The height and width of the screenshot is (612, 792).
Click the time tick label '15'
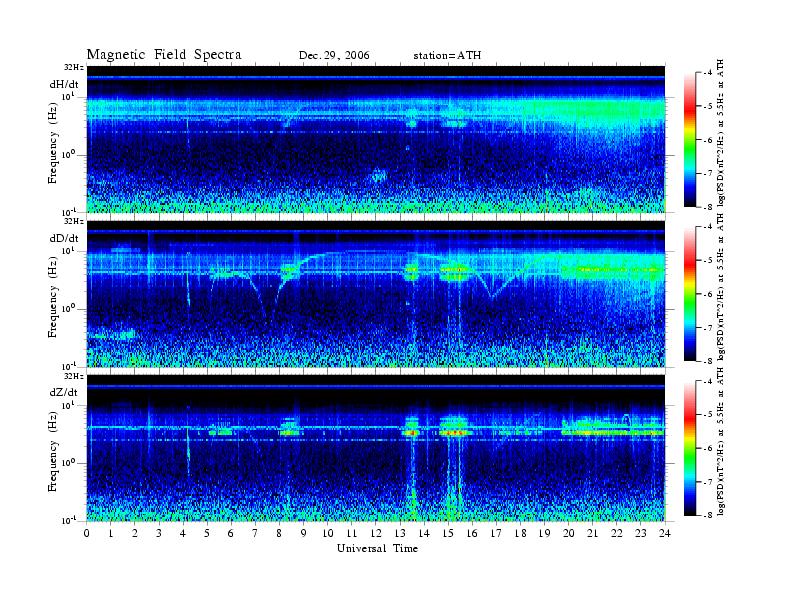[448, 533]
